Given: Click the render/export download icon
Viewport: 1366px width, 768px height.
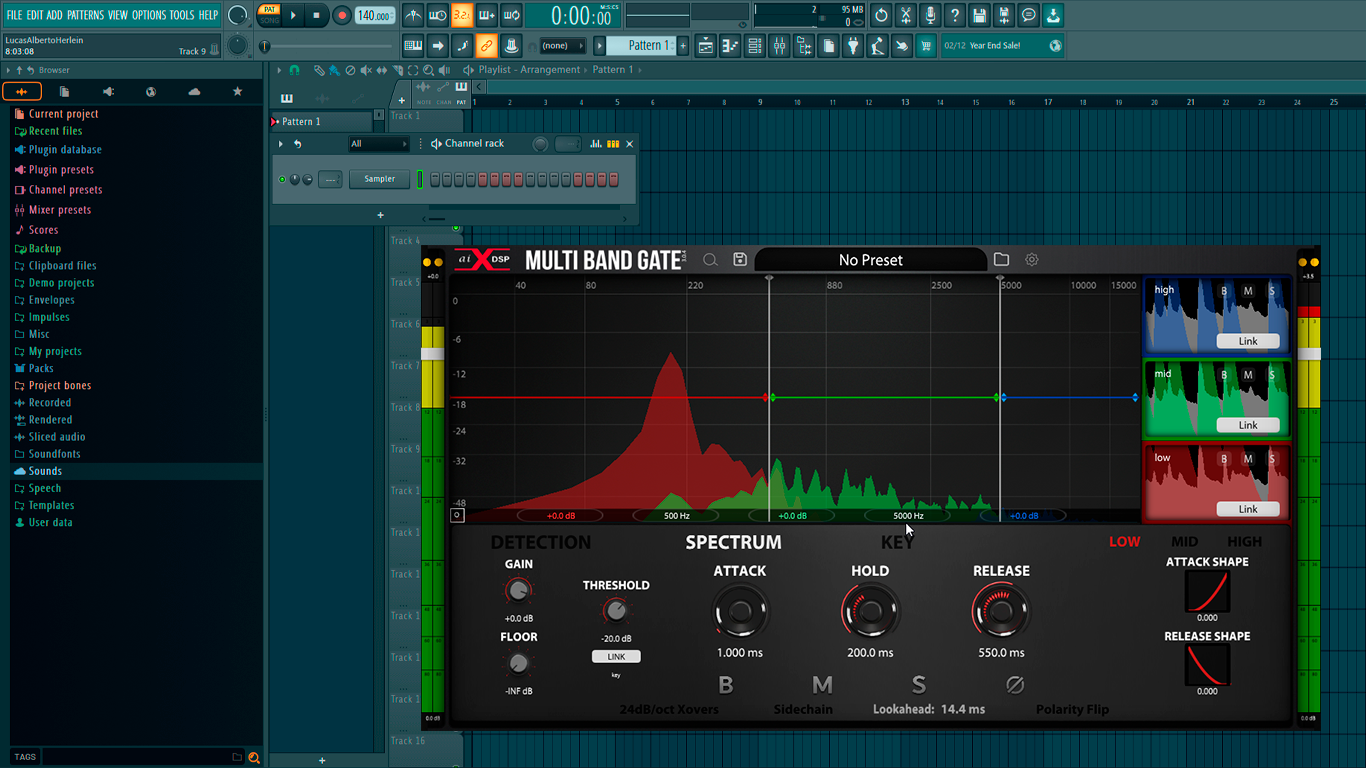Looking at the screenshot, I should [1054, 16].
